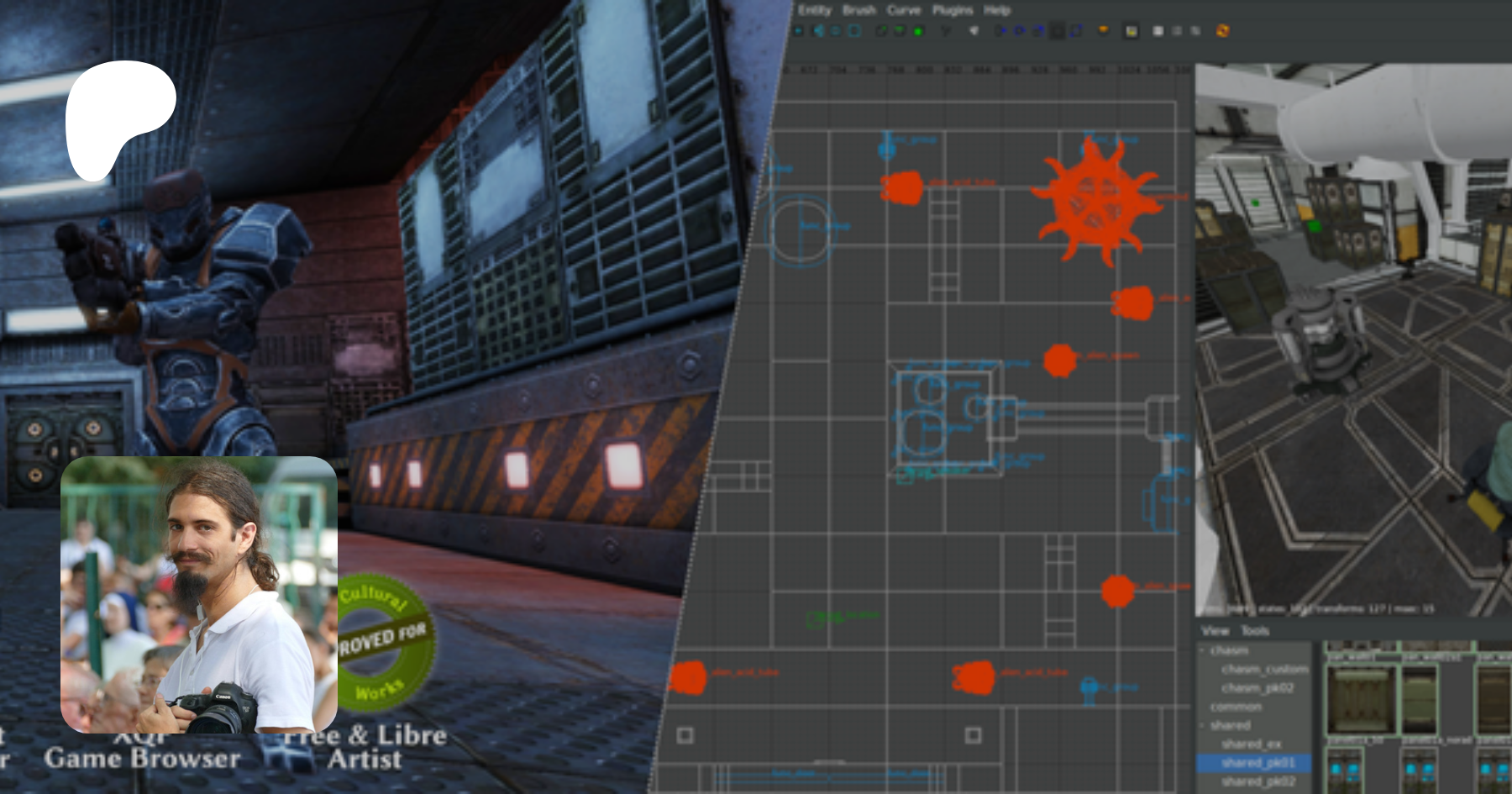Collapse the shared texture folder
Image resolution: width=1512 pixels, height=794 pixels.
click(1202, 725)
